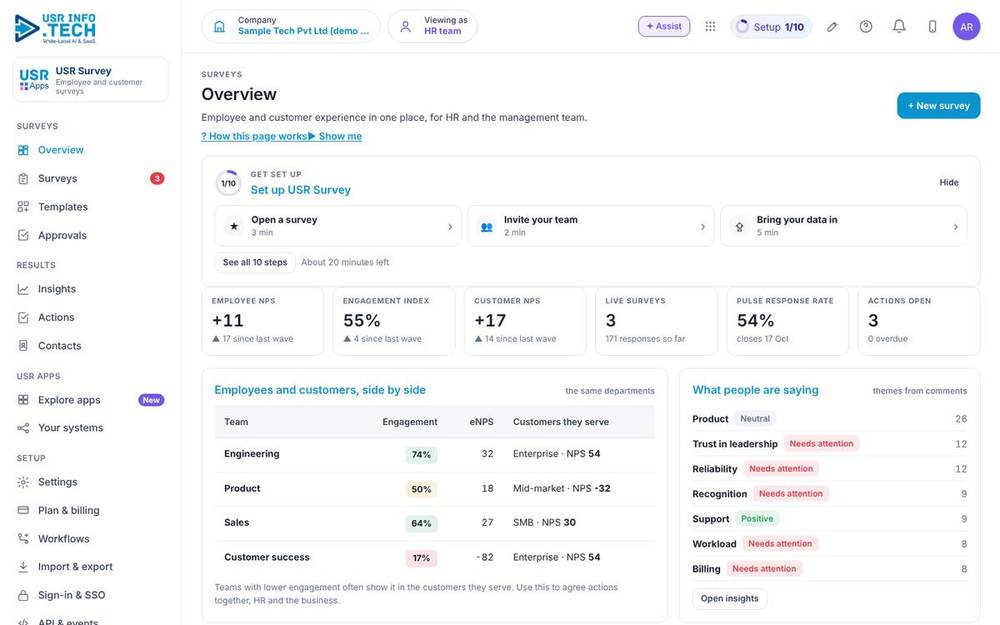Open Your systems in the sidebar

pos(91,428)
